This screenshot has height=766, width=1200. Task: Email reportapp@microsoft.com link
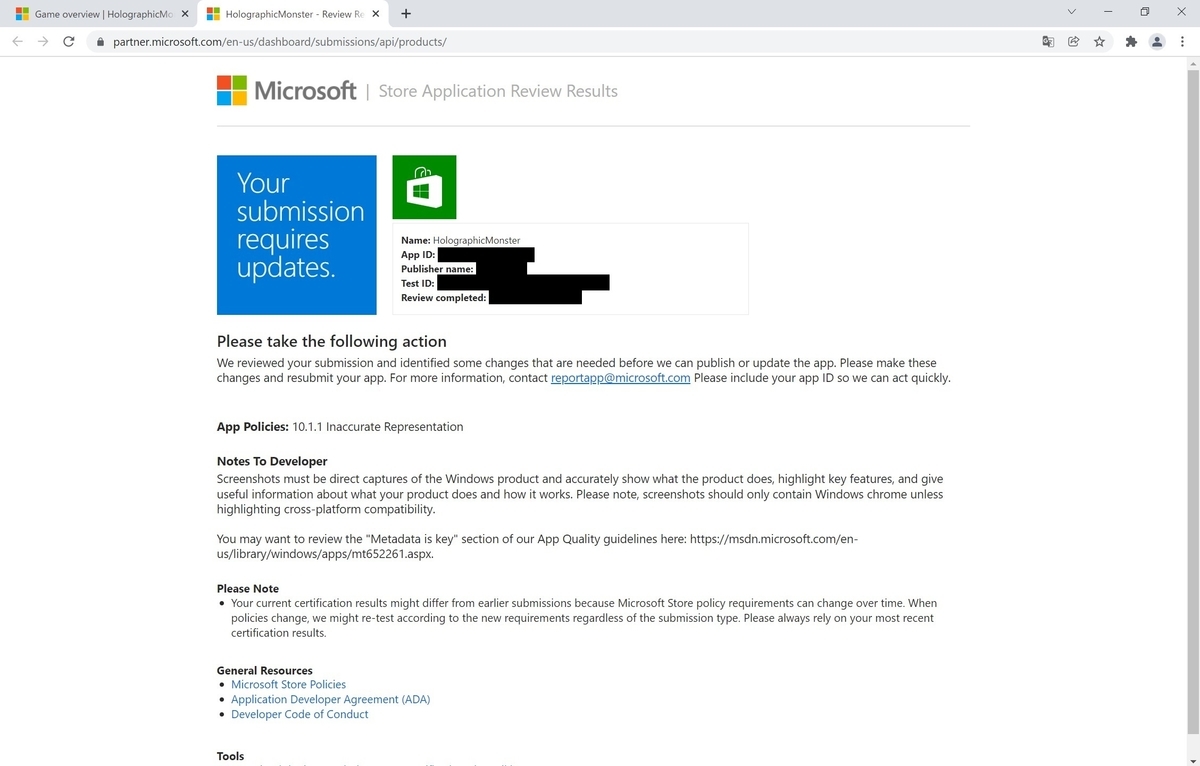click(620, 378)
